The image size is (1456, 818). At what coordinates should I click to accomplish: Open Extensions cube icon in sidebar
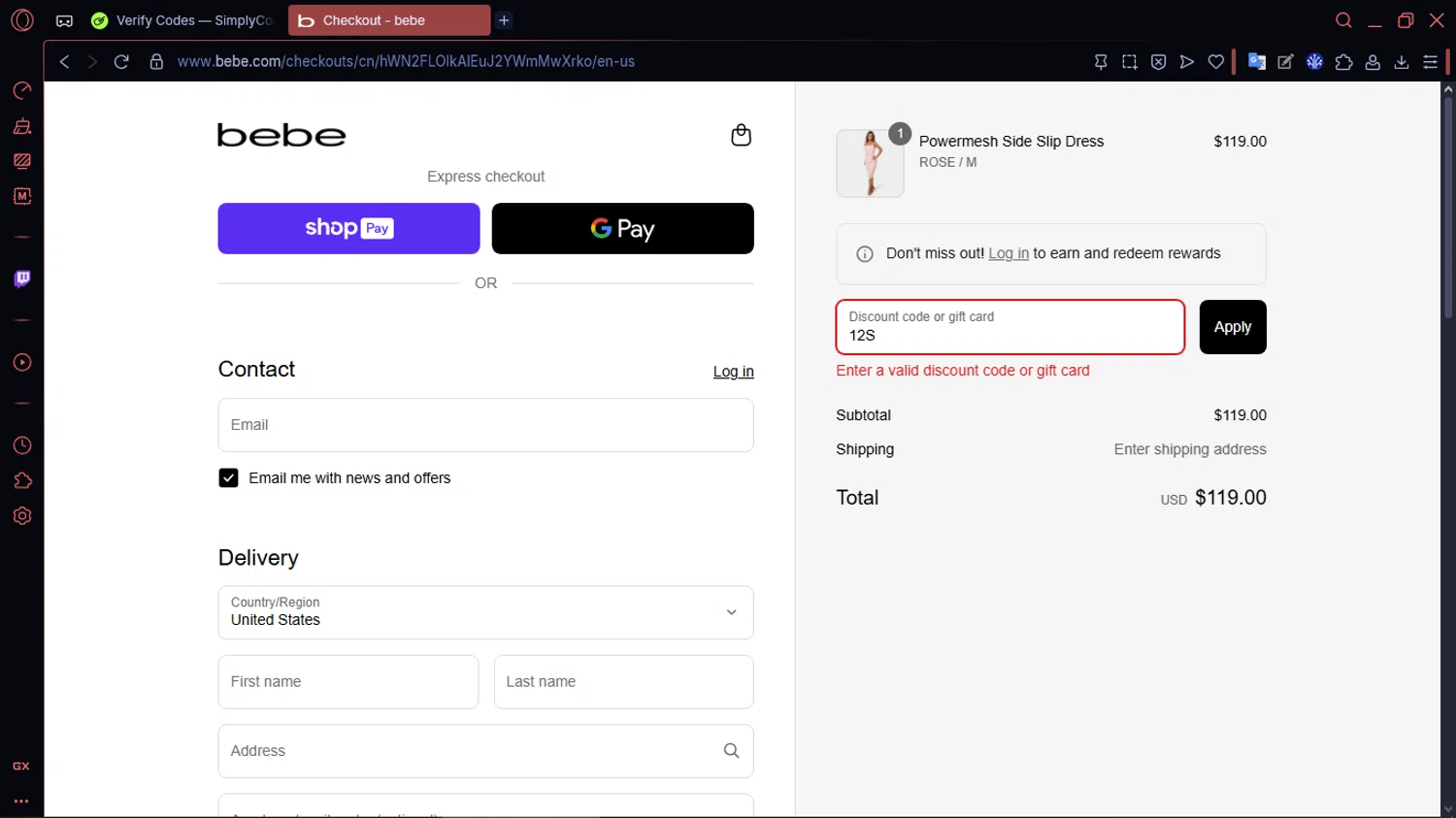(22, 481)
